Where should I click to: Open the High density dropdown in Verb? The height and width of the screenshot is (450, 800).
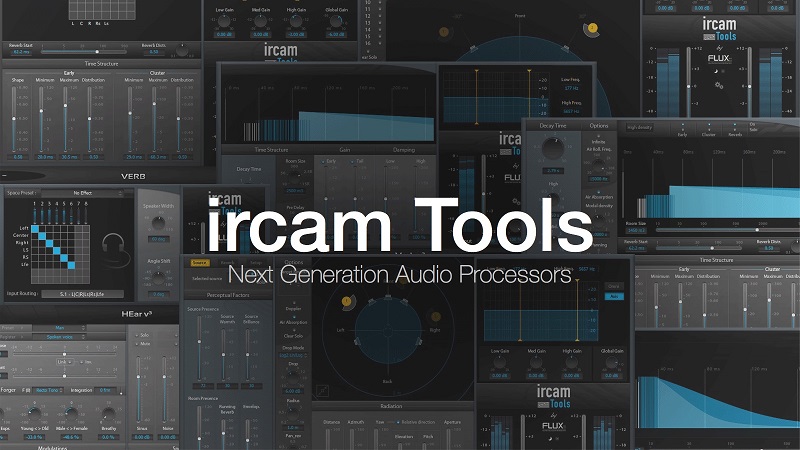pyautogui.click(x=640, y=127)
